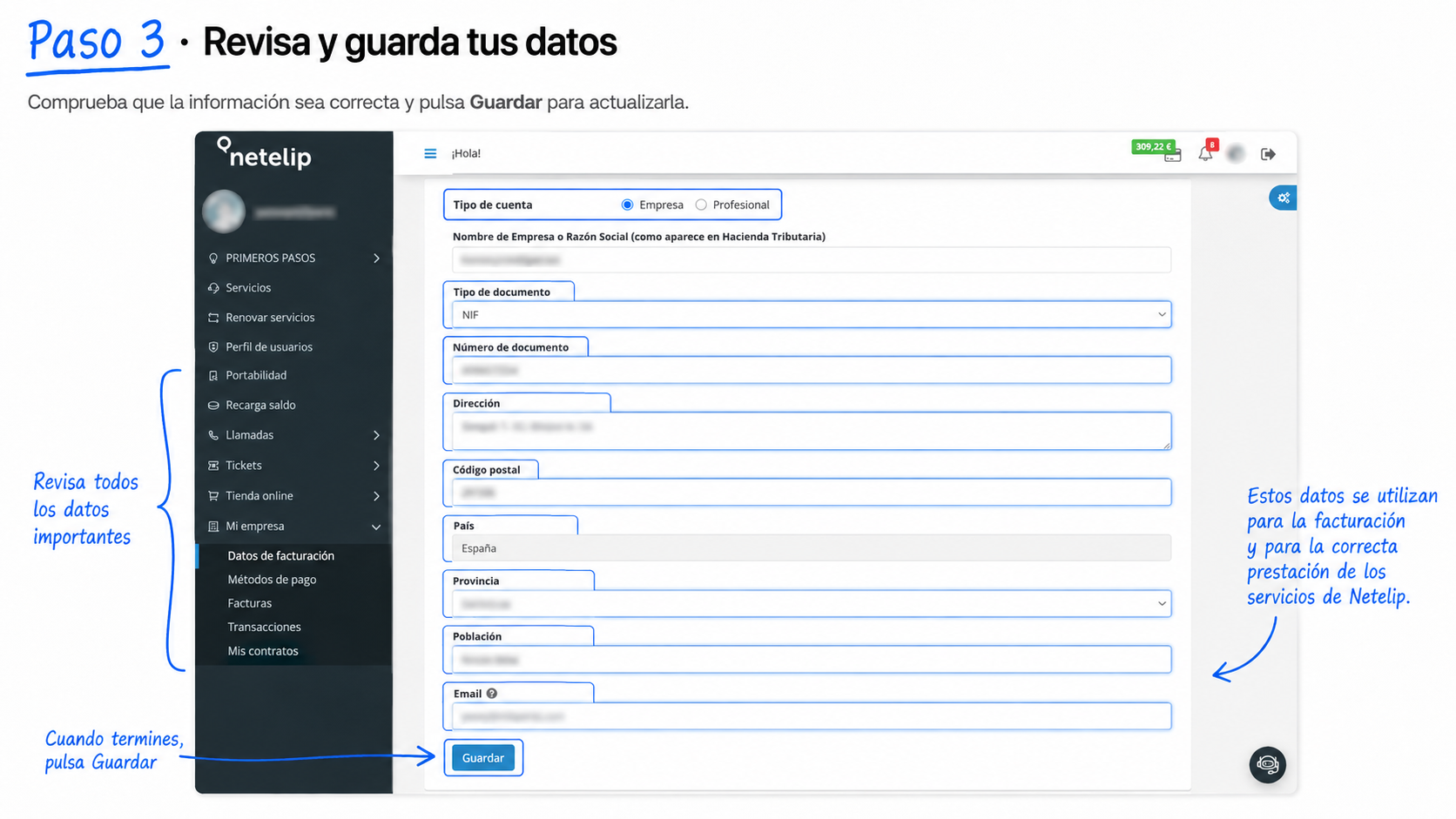Click the Primeros Pasos lightbulb icon
The image size is (1456, 819).
pos(213,258)
